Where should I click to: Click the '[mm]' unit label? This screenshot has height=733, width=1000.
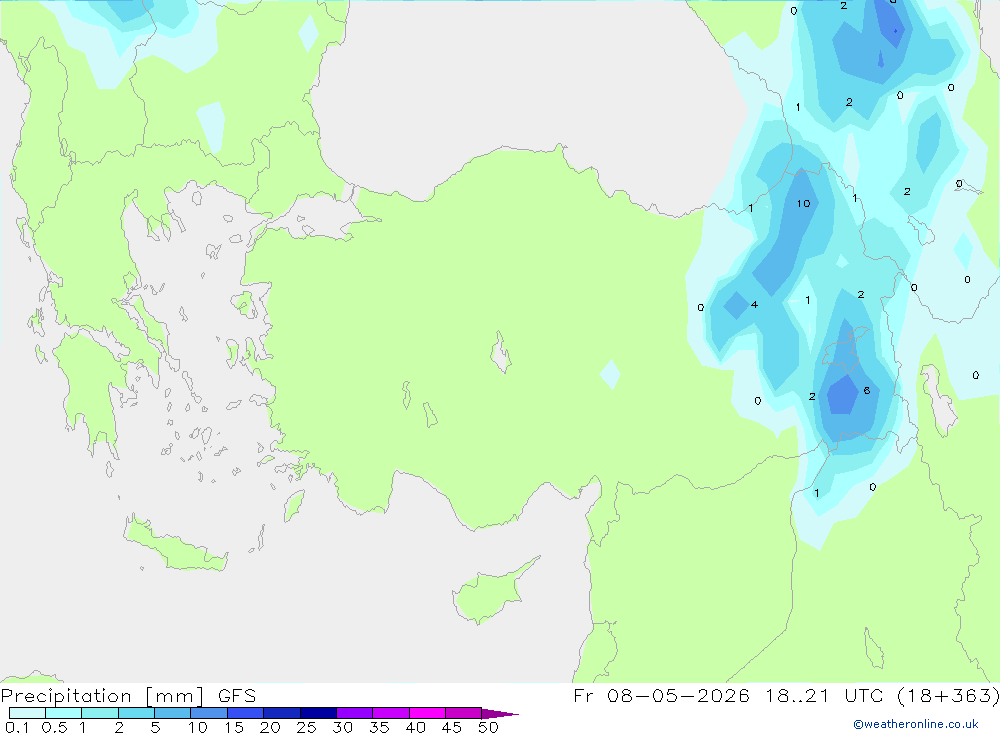click(174, 695)
